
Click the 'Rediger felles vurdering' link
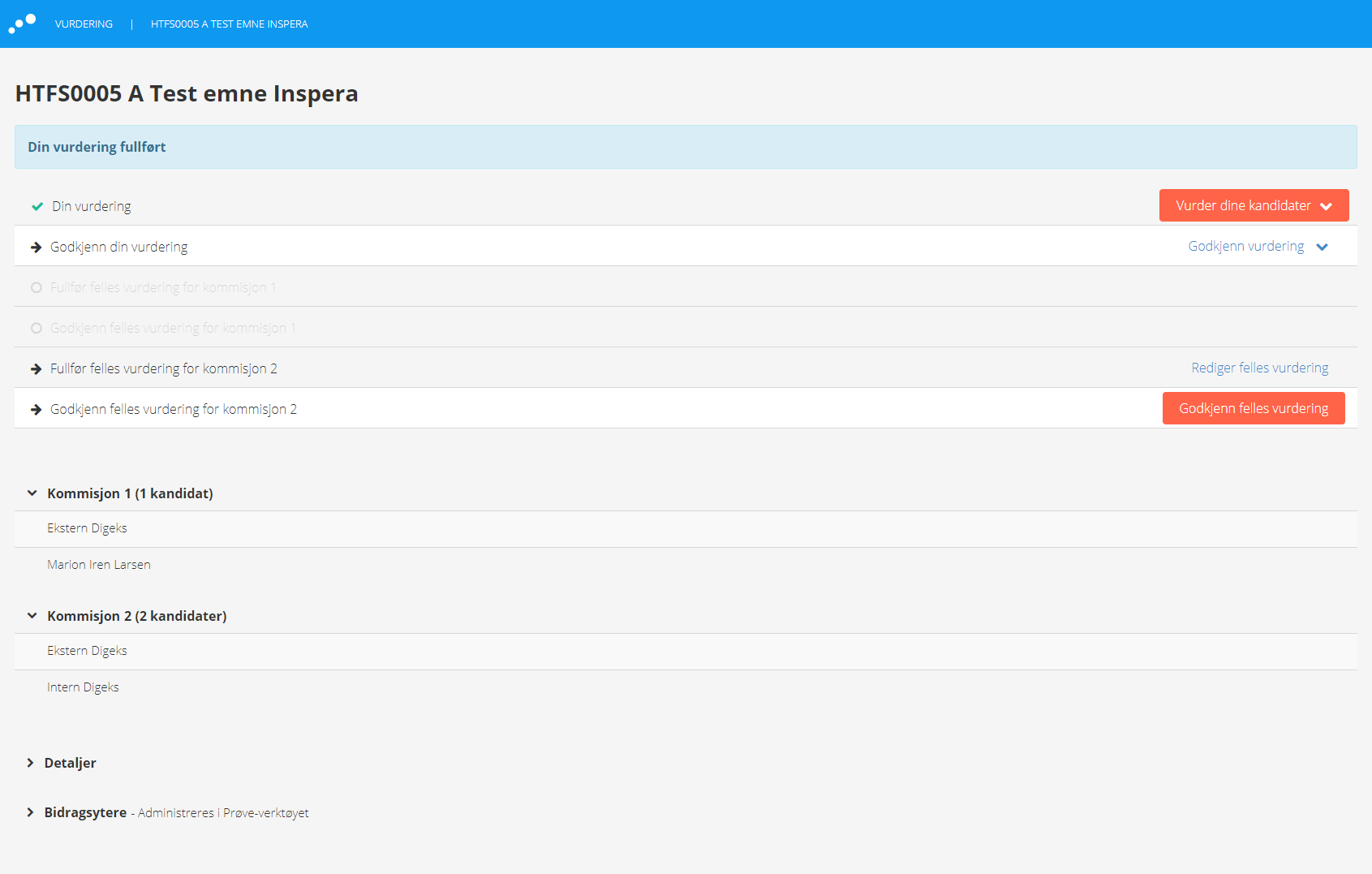pyautogui.click(x=1260, y=368)
